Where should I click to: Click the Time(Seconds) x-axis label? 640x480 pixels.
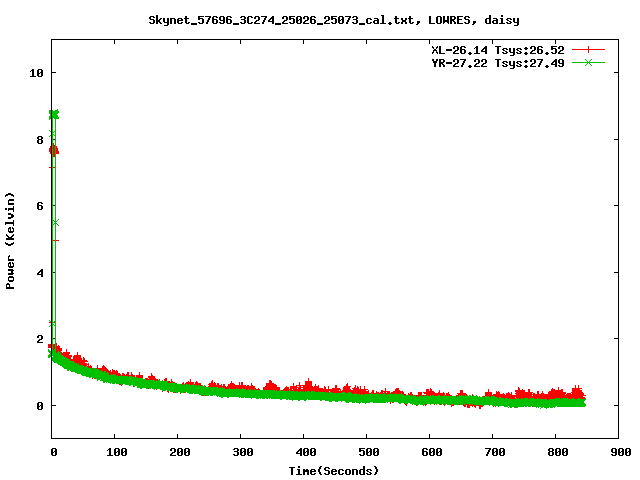pos(334,471)
